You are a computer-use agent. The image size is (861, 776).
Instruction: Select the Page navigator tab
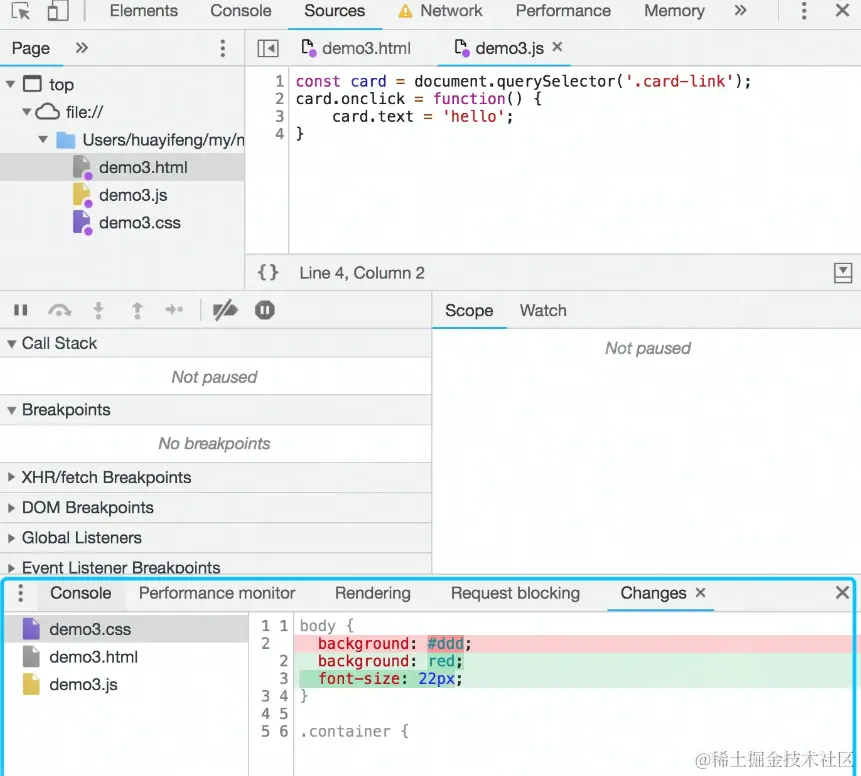pos(31,48)
